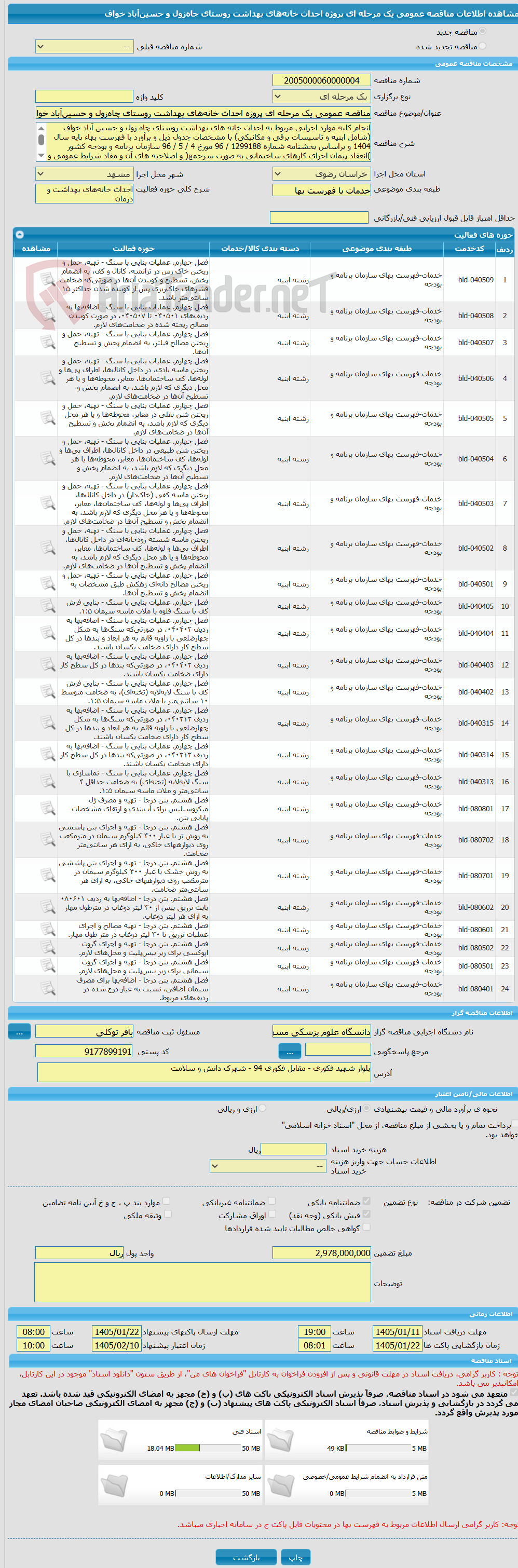Screen dimensions: 518x1568
Task: Click ellipsis button beside مسئول ثبت مناقصه
Action: click(20, 1032)
